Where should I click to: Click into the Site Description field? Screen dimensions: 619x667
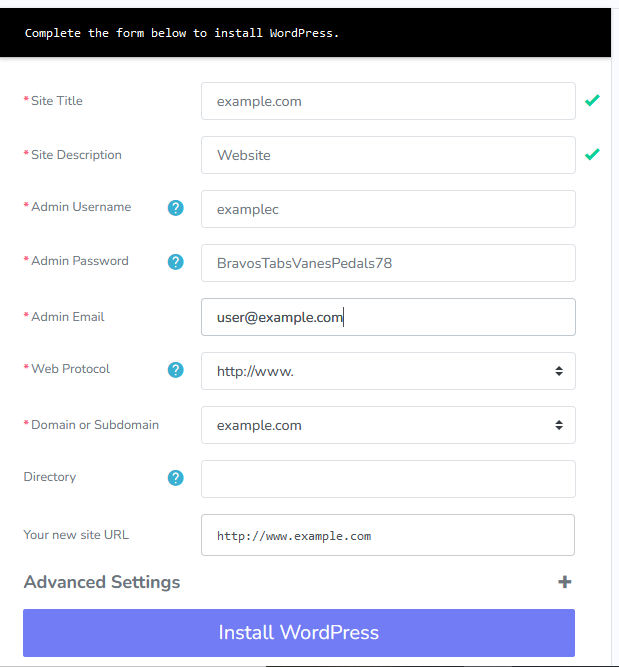pyautogui.click(x=387, y=155)
